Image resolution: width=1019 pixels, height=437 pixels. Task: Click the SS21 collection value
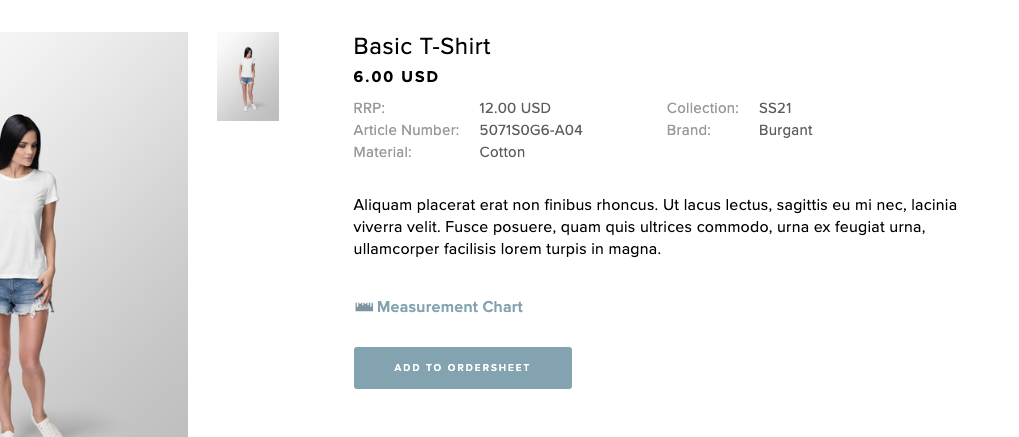775,108
